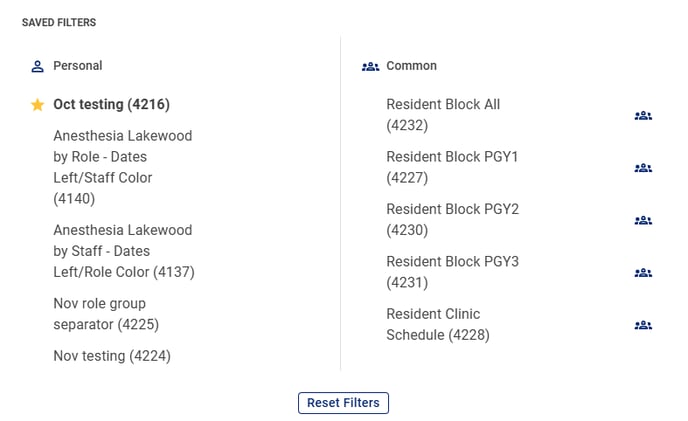
Task: Click the Saved Filters heading
Action: pyautogui.click(x=59, y=22)
